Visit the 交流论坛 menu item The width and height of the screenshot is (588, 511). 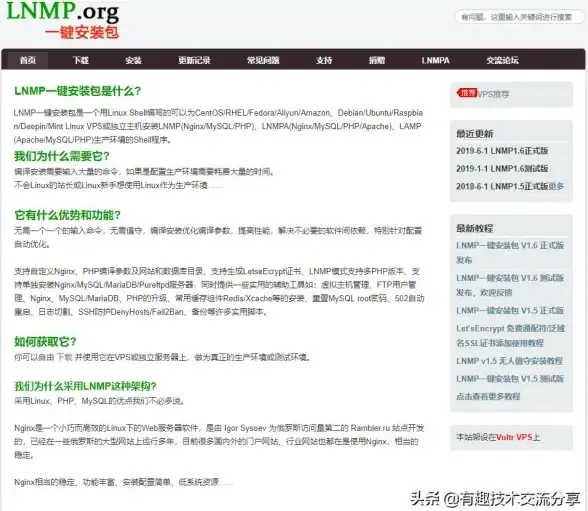pos(502,60)
